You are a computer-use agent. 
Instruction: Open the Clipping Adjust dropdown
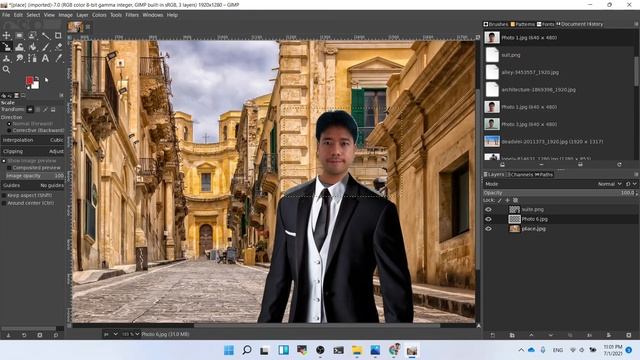[33, 151]
